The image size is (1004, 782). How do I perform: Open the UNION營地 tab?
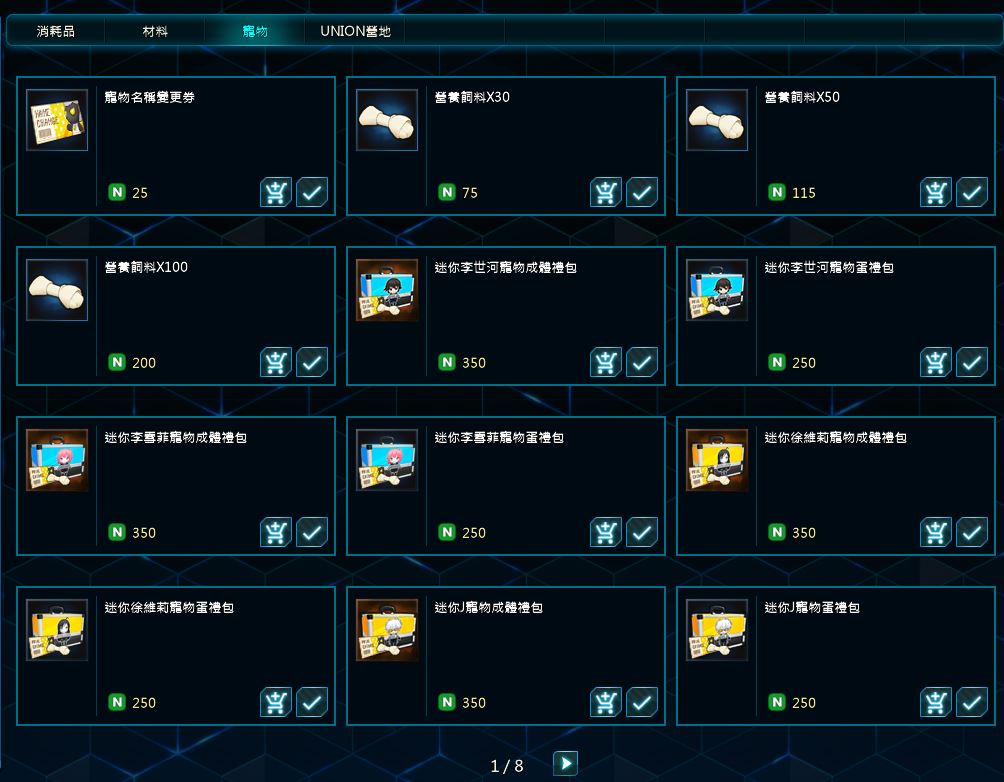coord(355,31)
